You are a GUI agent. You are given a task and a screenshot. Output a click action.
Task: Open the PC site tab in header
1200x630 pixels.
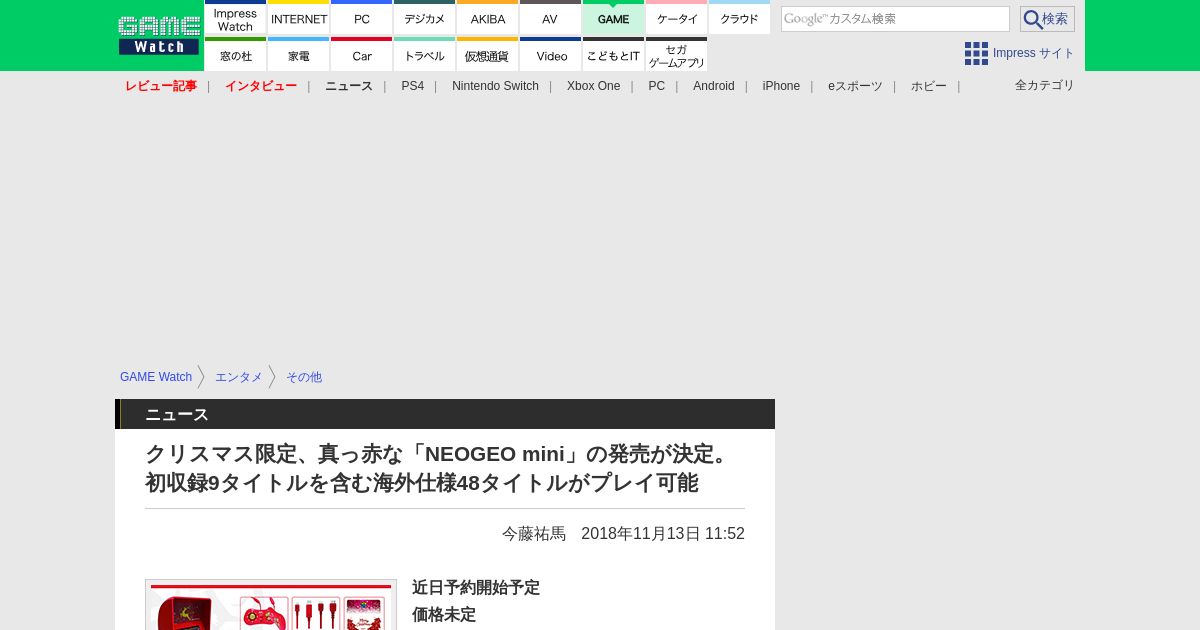point(361,18)
